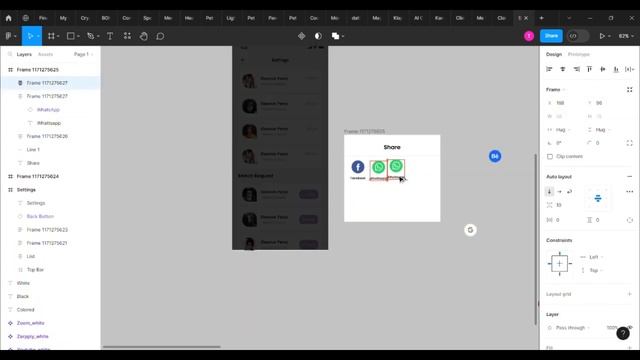Click the resize to fit icon beside Frame
Viewport: 640px width, 360px height.
point(629,89)
